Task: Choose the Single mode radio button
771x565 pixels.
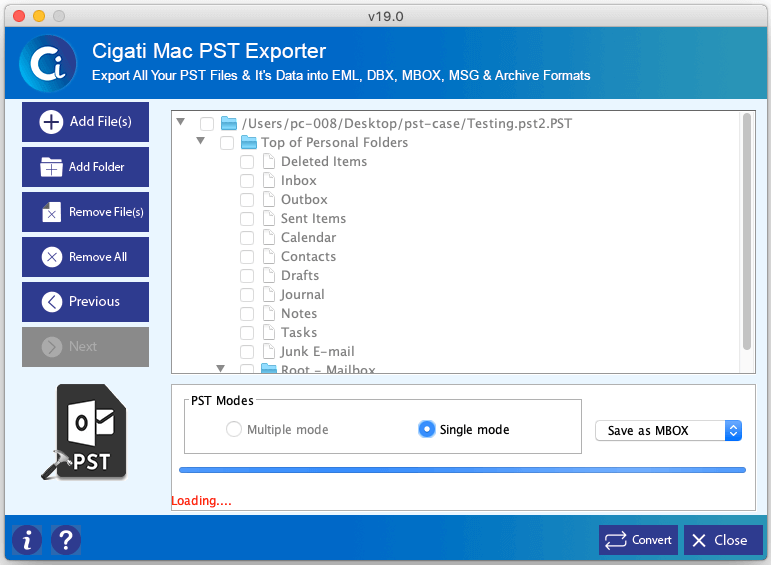Action: tap(426, 429)
